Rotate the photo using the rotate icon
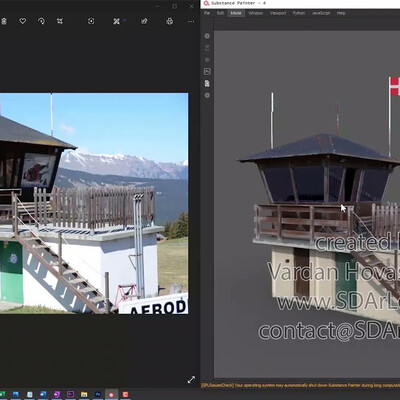400x400 pixels. (x=41, y=21)
